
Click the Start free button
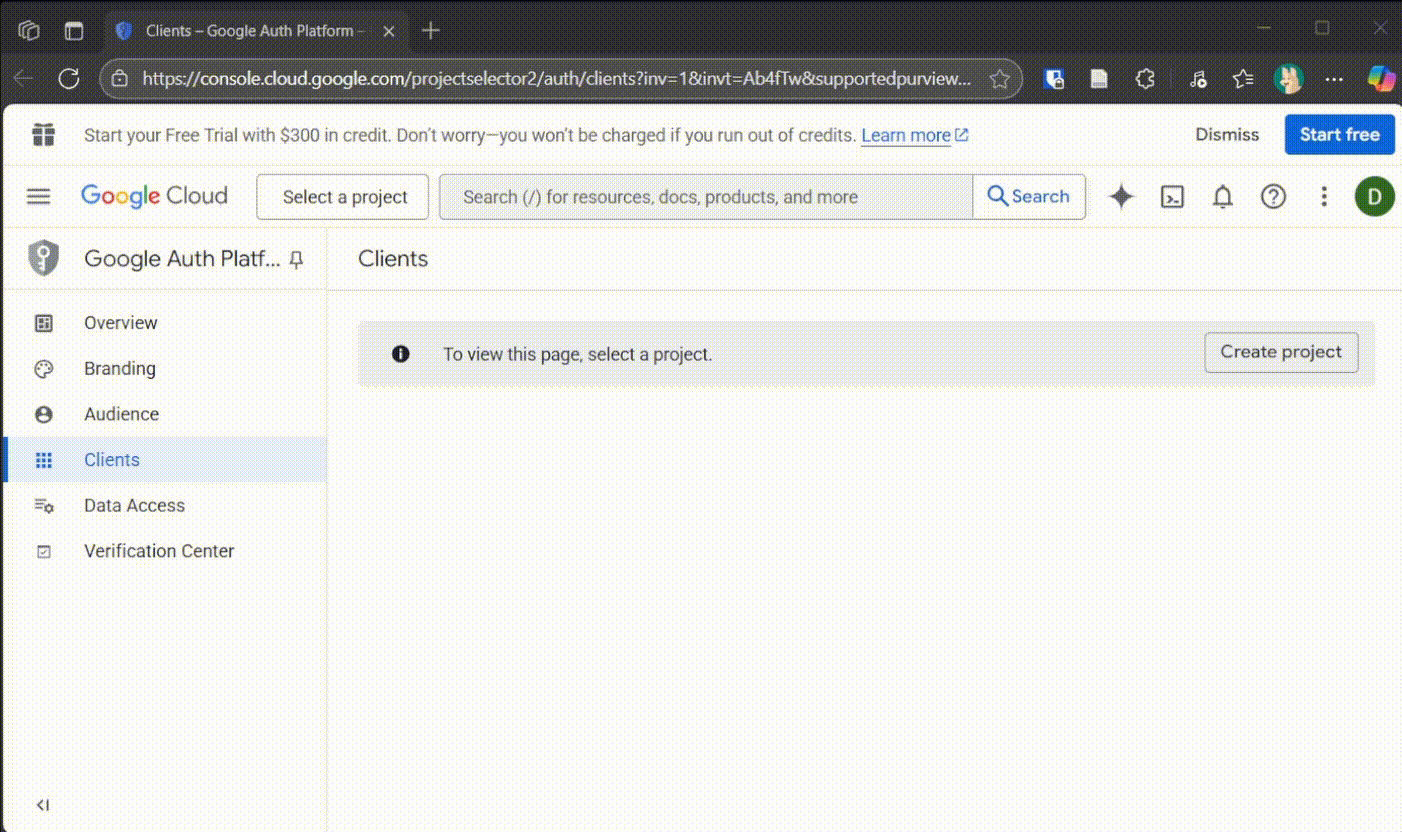(x=1339, y=135)
